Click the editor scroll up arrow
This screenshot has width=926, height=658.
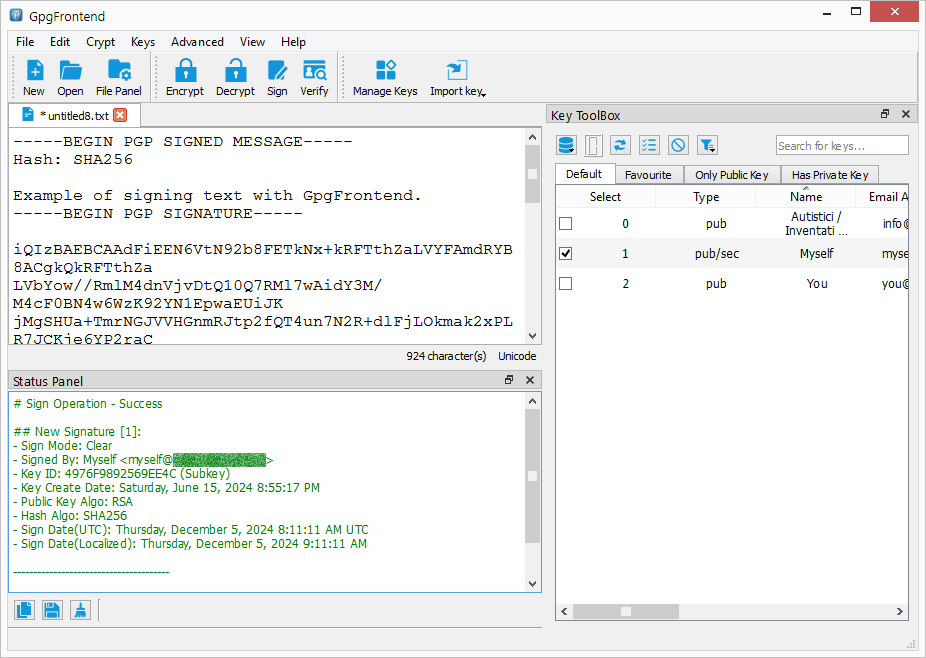(533, 137)
